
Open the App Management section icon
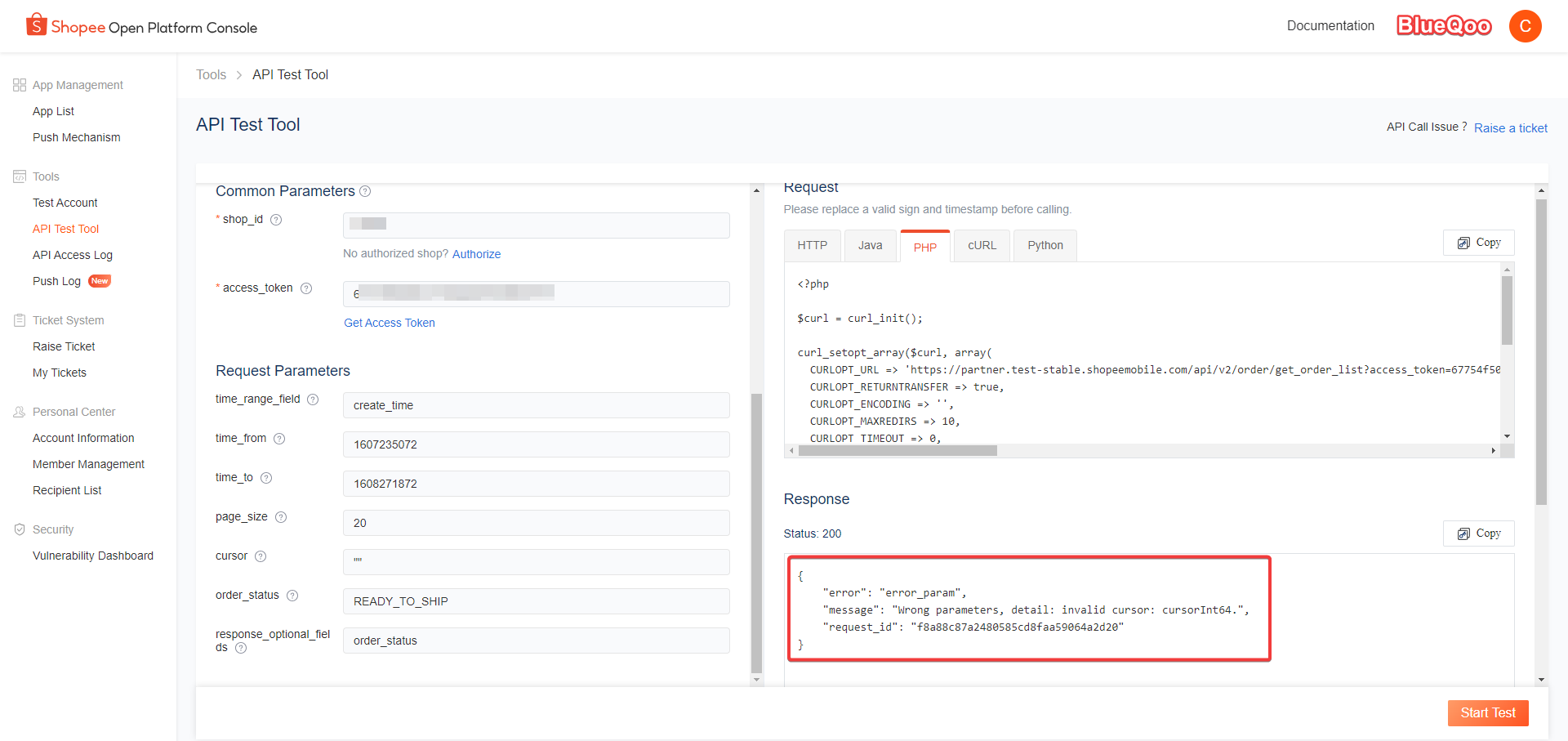(x=19, y=84)
